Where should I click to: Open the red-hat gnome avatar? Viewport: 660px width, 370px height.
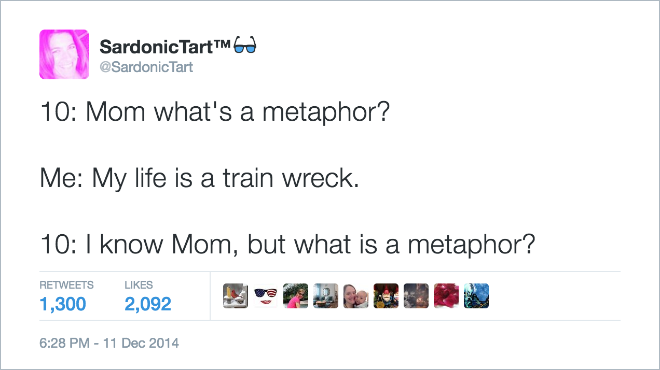click(x=386, y=295)
